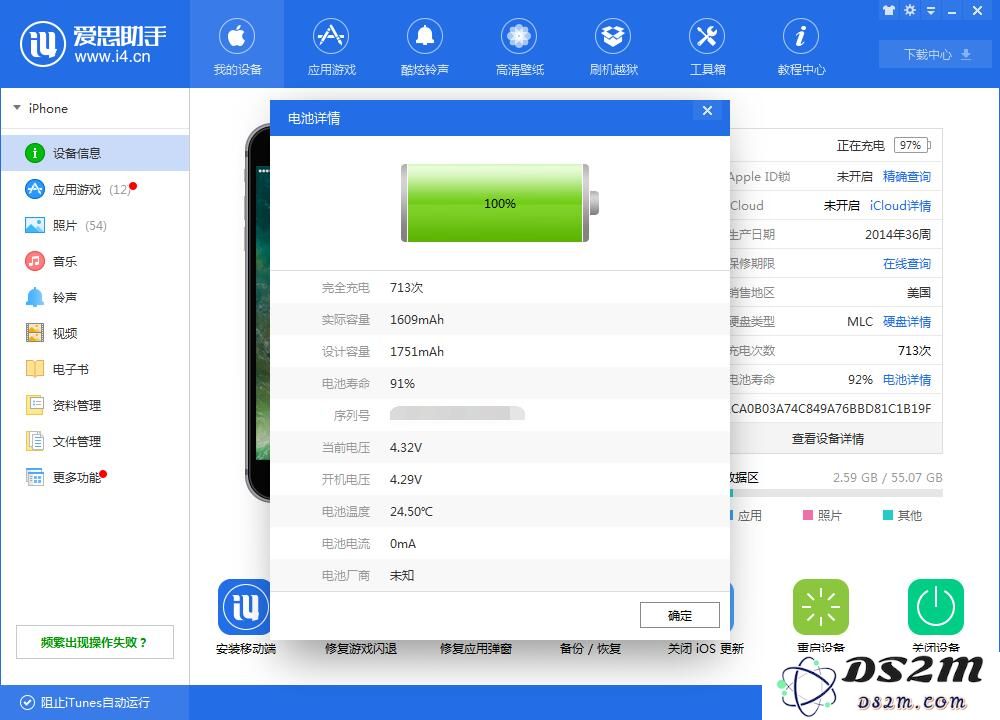Click 下载中心 download button
The image size is (1000, 720).
pyautogui.click(x=935, y=54)
